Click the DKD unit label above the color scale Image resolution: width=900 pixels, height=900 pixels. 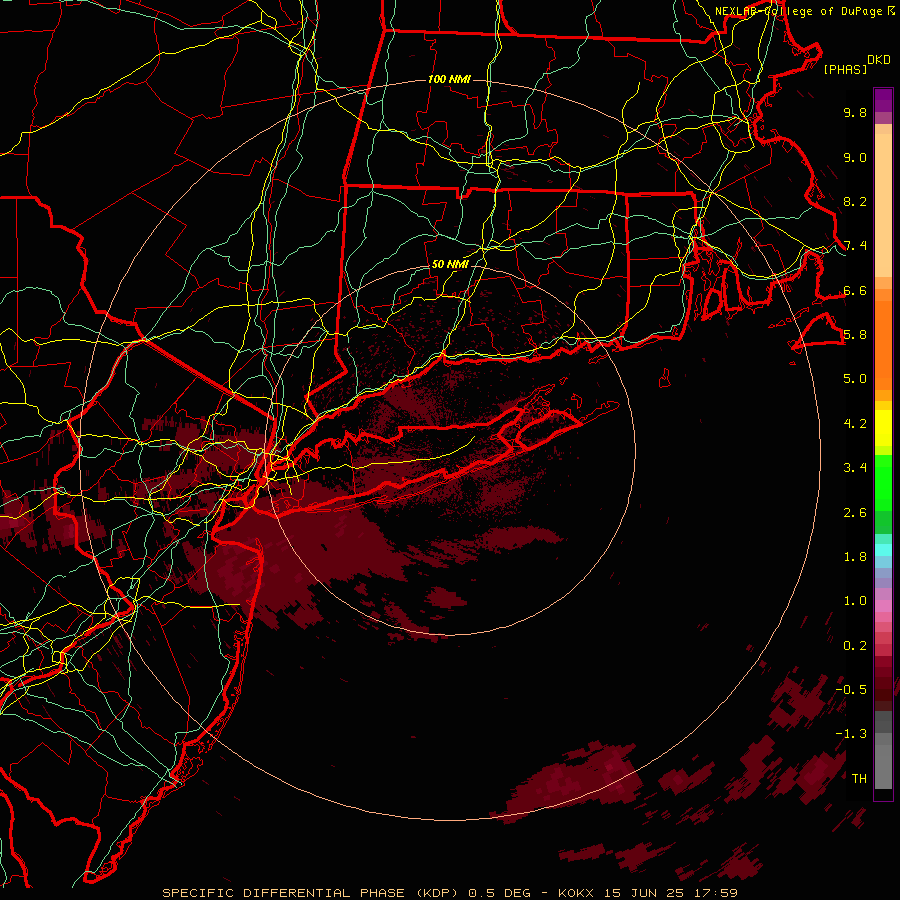[x=879, y=60]
